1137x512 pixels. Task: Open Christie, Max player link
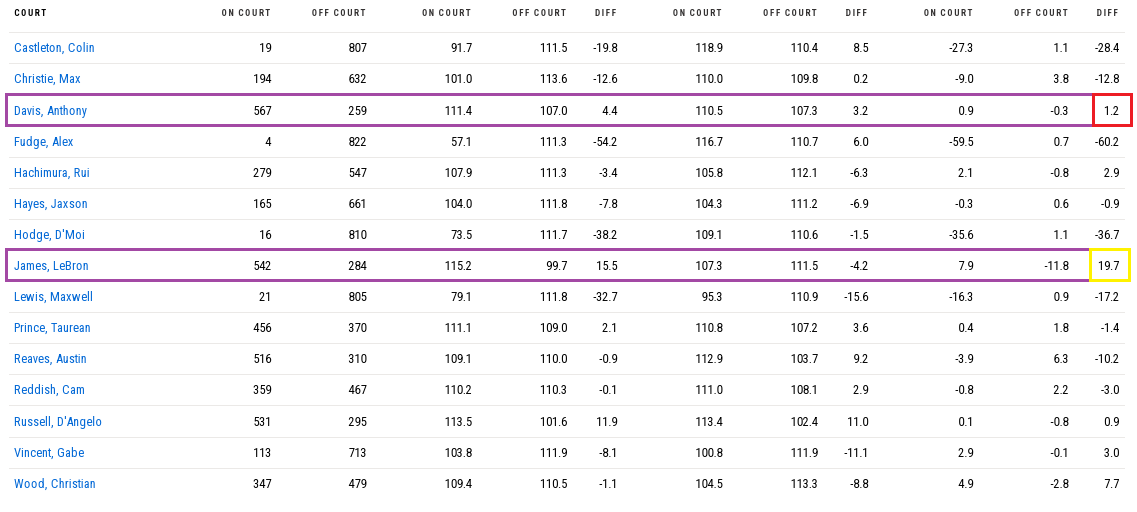pos(47,79)
